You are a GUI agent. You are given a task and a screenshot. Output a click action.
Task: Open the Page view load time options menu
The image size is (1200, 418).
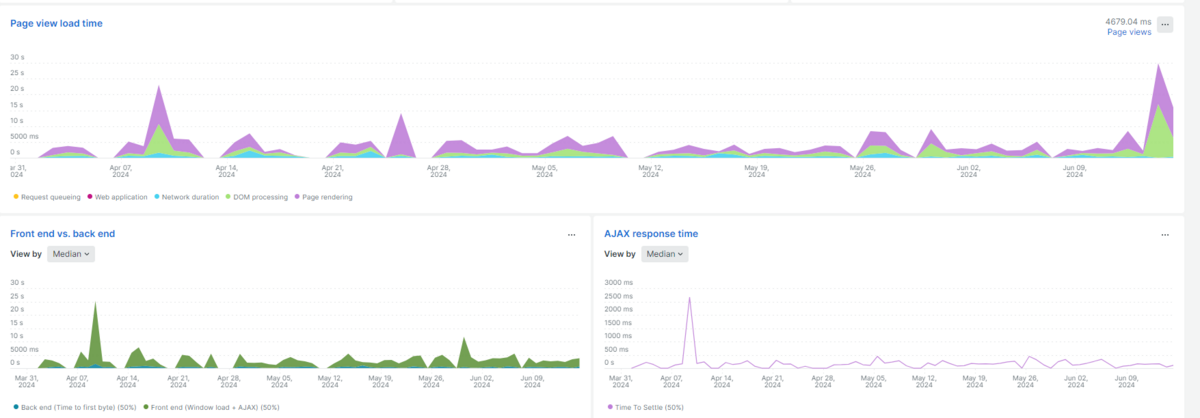pyautogui.click(x=1165, y=25)
